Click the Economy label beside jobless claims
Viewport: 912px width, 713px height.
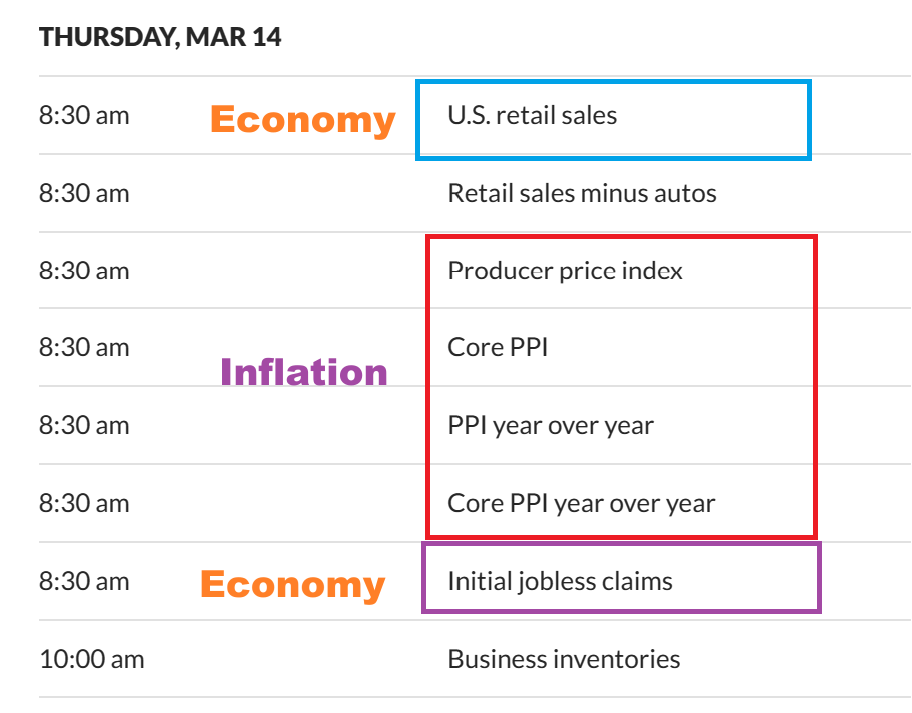point(292,584)
